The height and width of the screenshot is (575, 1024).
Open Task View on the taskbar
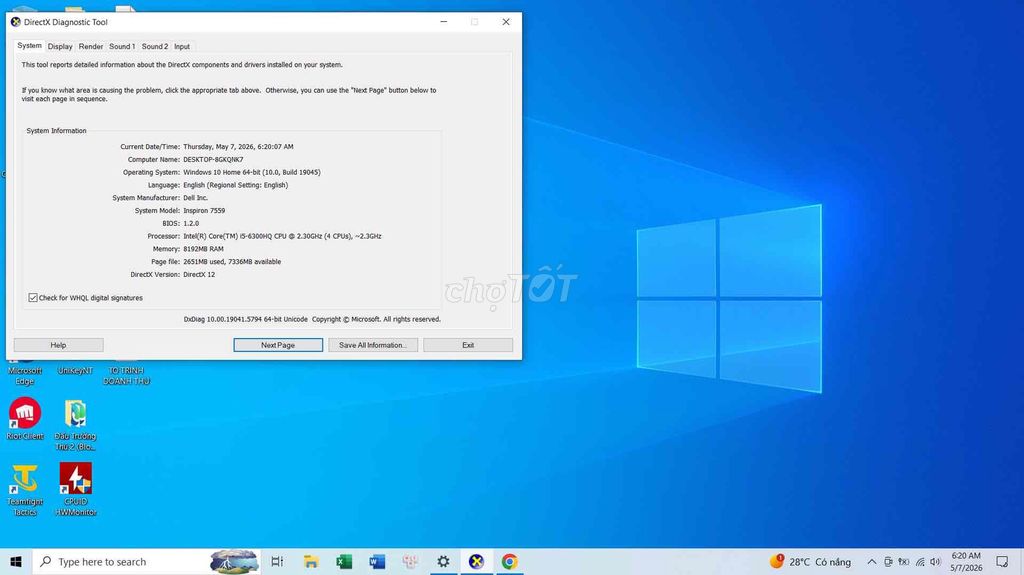(x=277, y=561)
